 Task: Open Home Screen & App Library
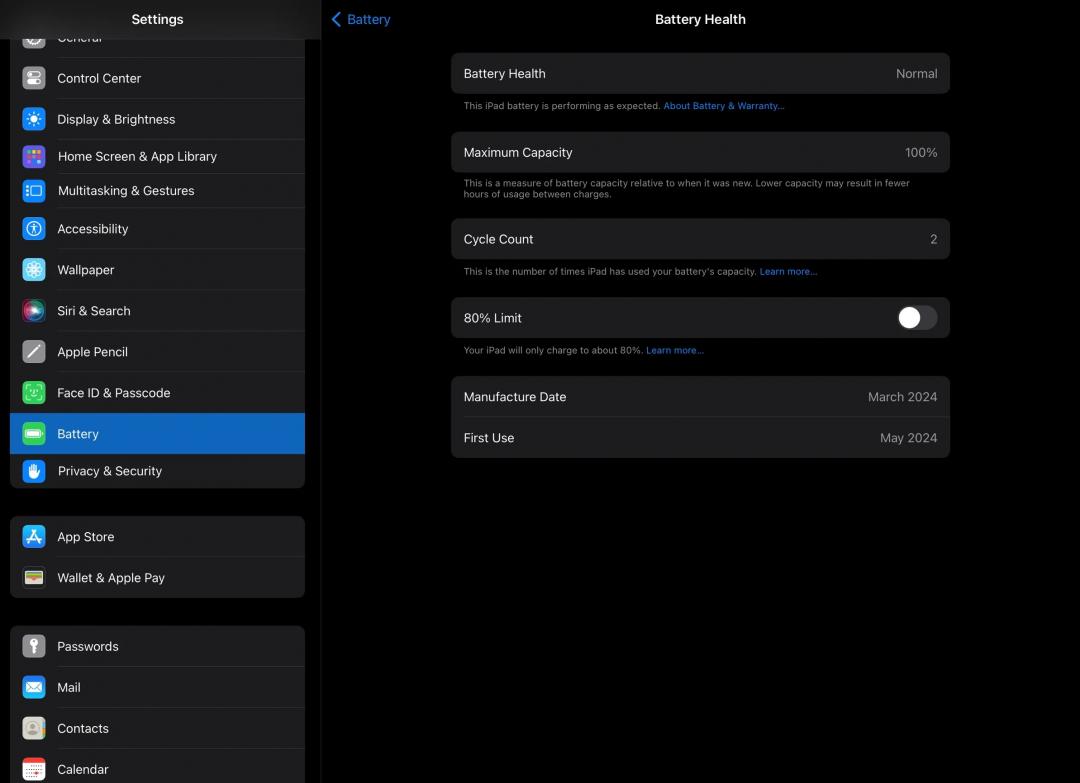point(157,156)
